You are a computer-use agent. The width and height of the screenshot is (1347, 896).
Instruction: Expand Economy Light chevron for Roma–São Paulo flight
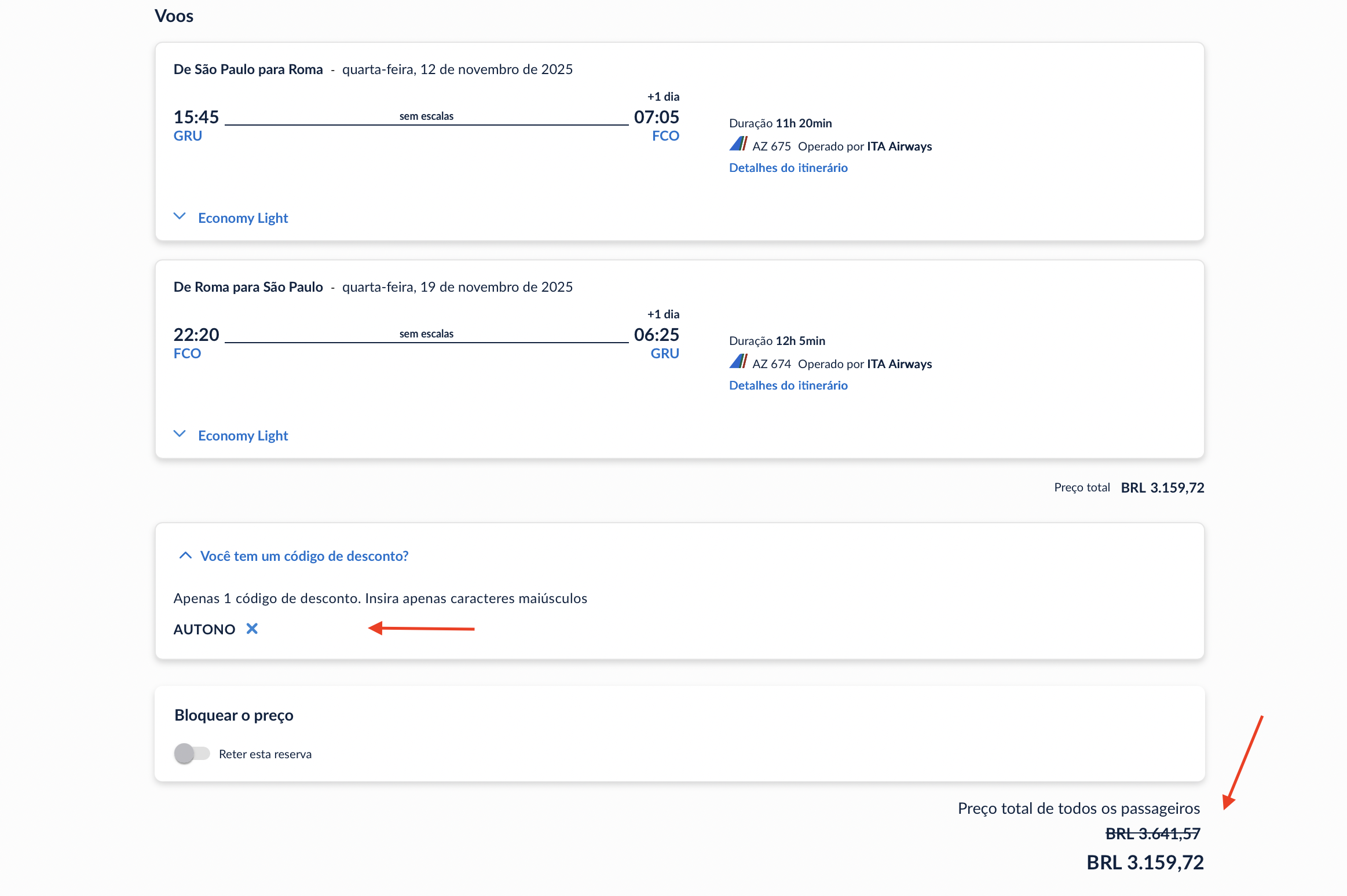tap(180, 434)
